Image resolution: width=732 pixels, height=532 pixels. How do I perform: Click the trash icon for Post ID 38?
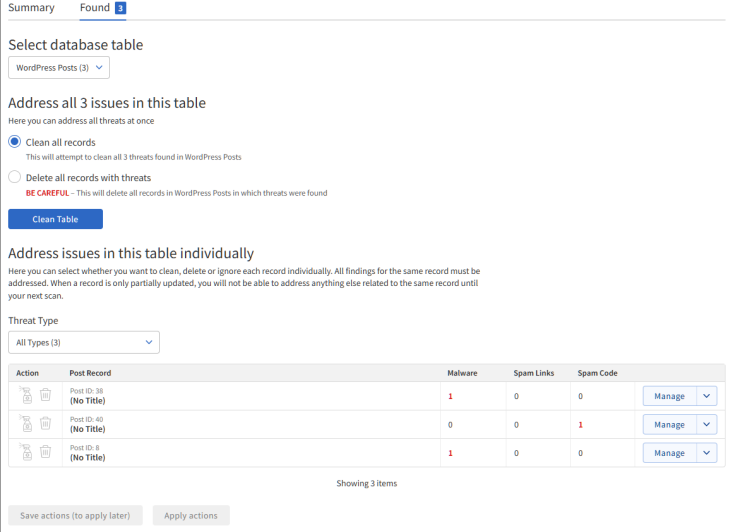pyautogui.click(x=45, y=396)
